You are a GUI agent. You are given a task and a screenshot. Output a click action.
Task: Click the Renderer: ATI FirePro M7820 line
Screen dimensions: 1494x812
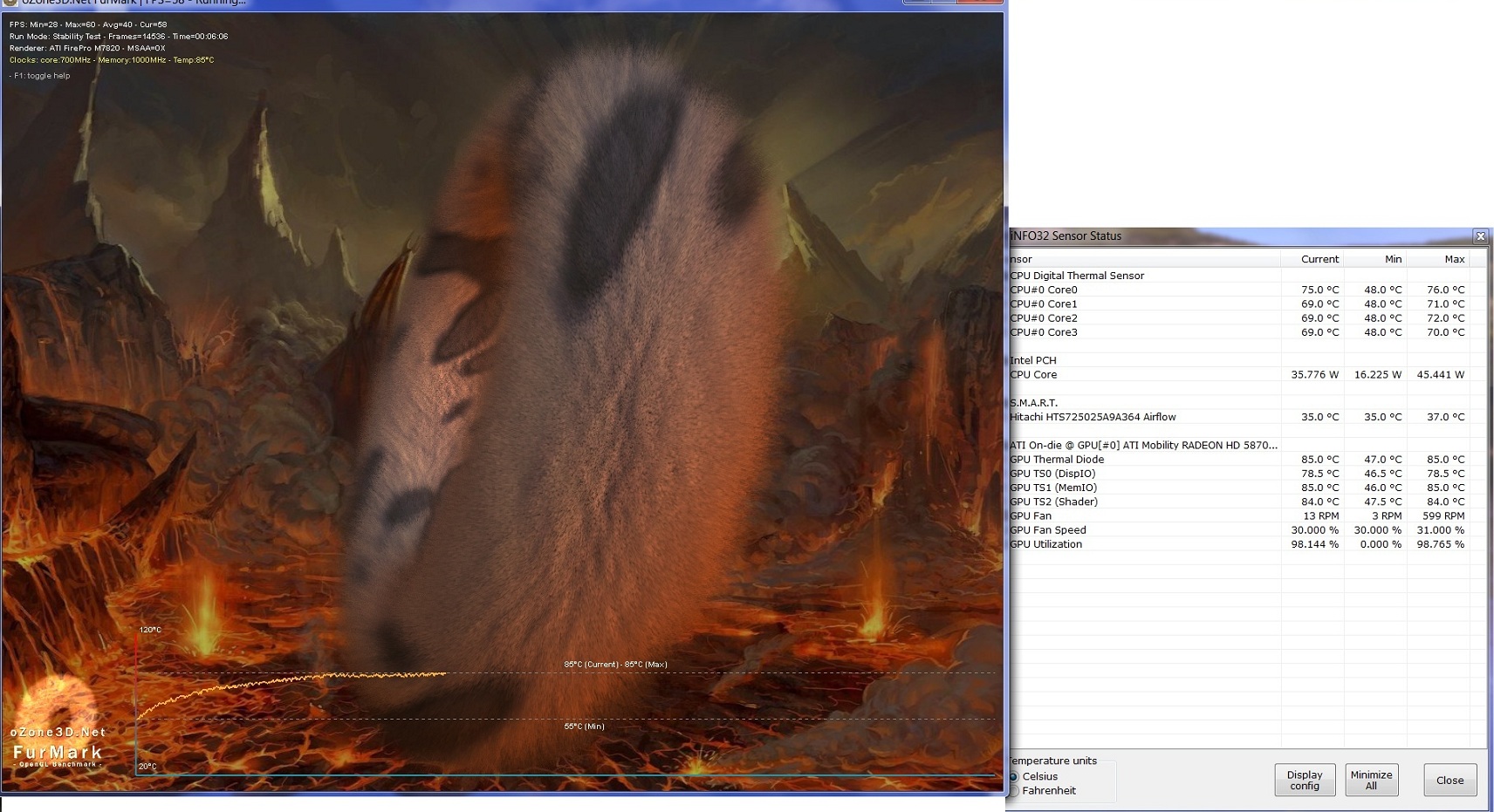(87, 48)
